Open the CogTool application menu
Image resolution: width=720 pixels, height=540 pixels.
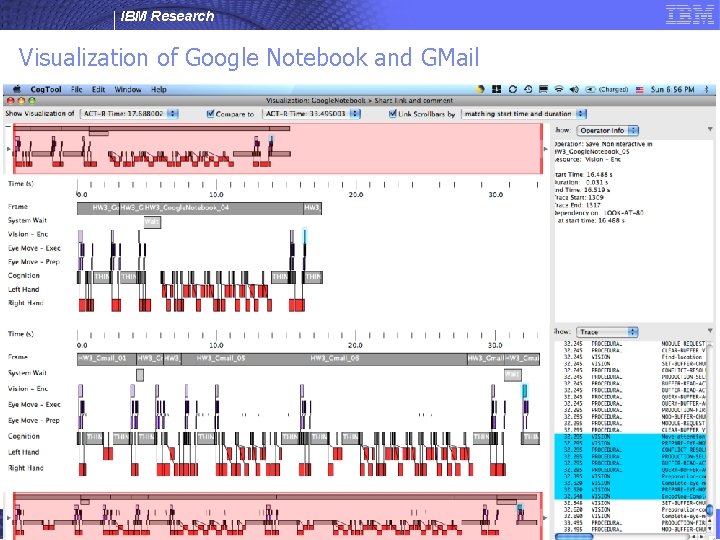tap(46, 90)
